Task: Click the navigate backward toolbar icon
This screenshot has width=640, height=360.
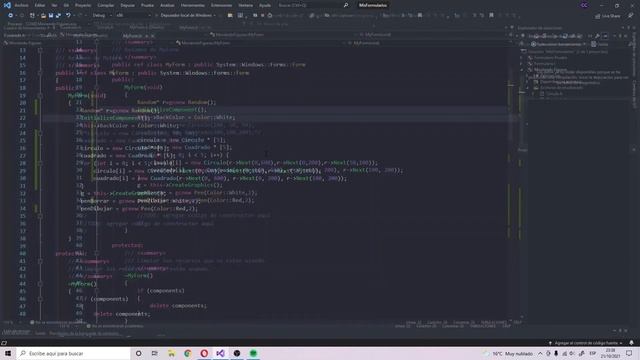Action: [x=10, y=16]
